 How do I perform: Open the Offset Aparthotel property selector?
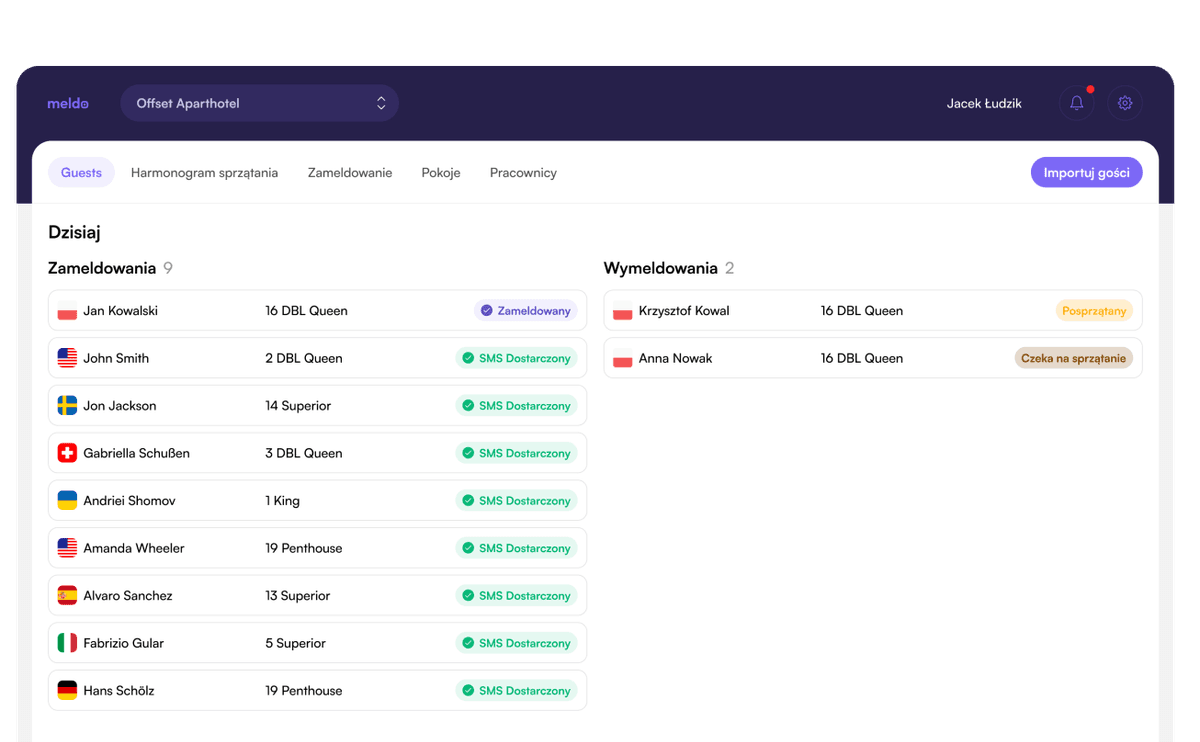(x=259, y=102)
